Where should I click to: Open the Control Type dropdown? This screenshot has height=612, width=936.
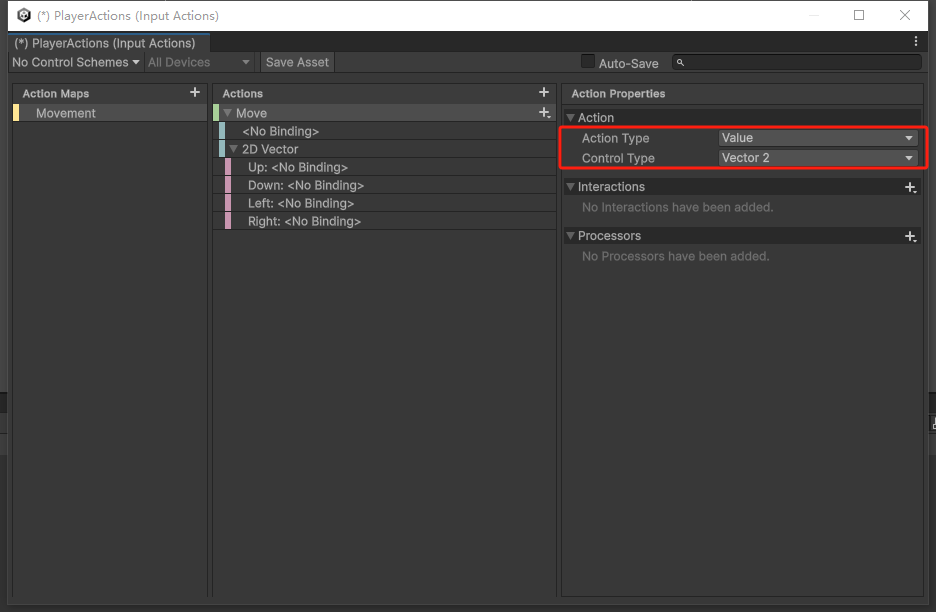click(817, 158)
